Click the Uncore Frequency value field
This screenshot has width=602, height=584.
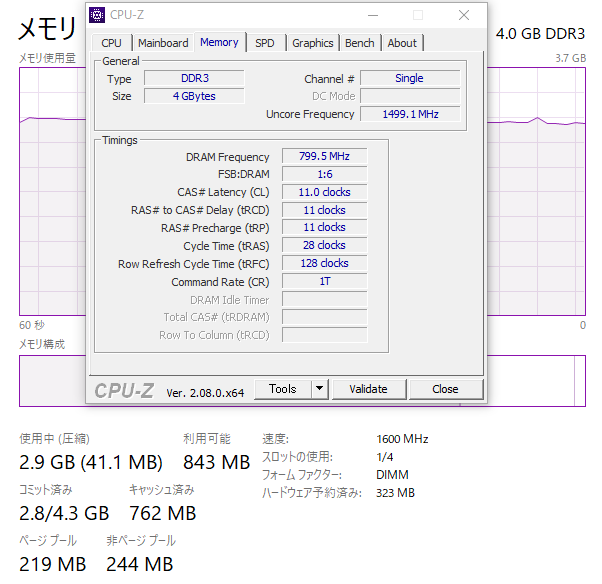(410, 114)
